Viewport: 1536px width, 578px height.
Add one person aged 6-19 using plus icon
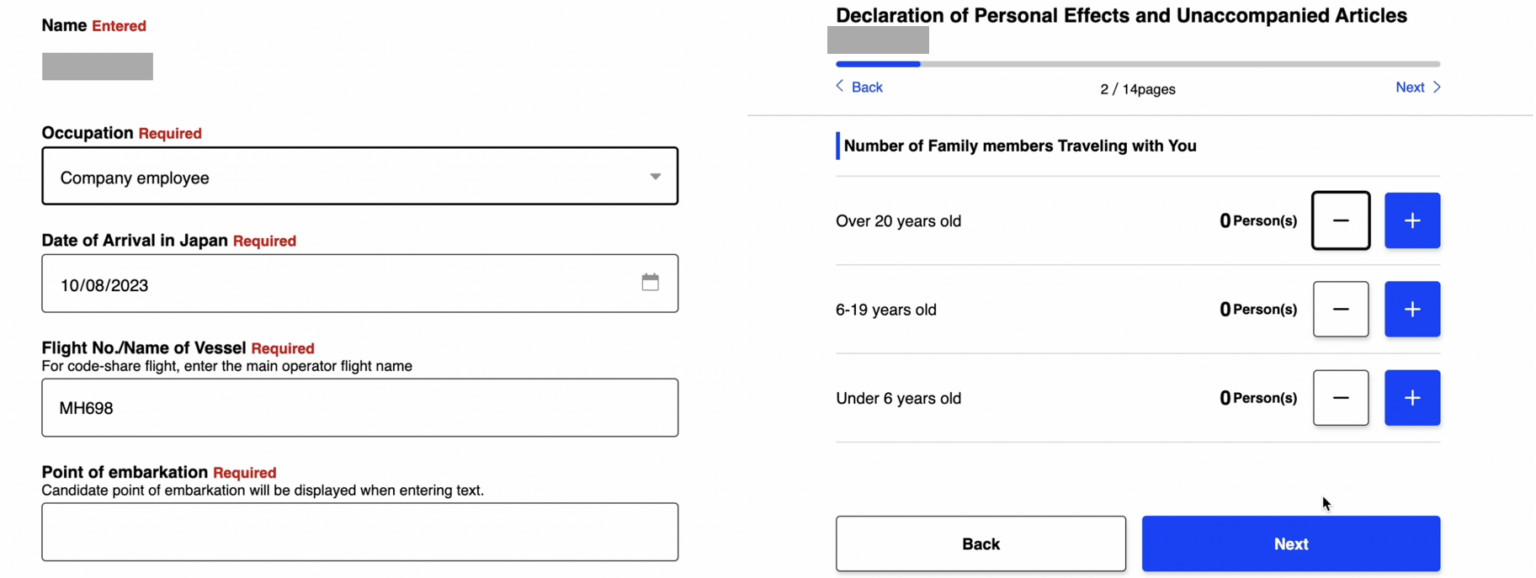pos(1412,309)
